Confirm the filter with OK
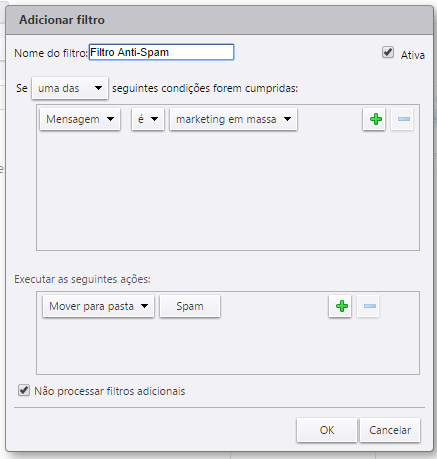 coord(327,430)
